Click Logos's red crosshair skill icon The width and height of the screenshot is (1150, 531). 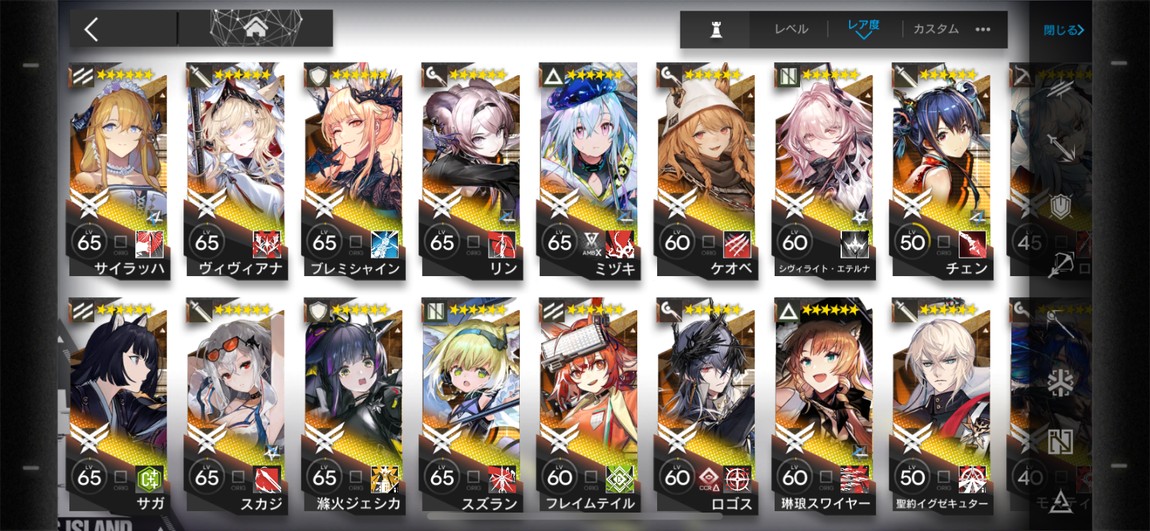[x=737, y=477]
